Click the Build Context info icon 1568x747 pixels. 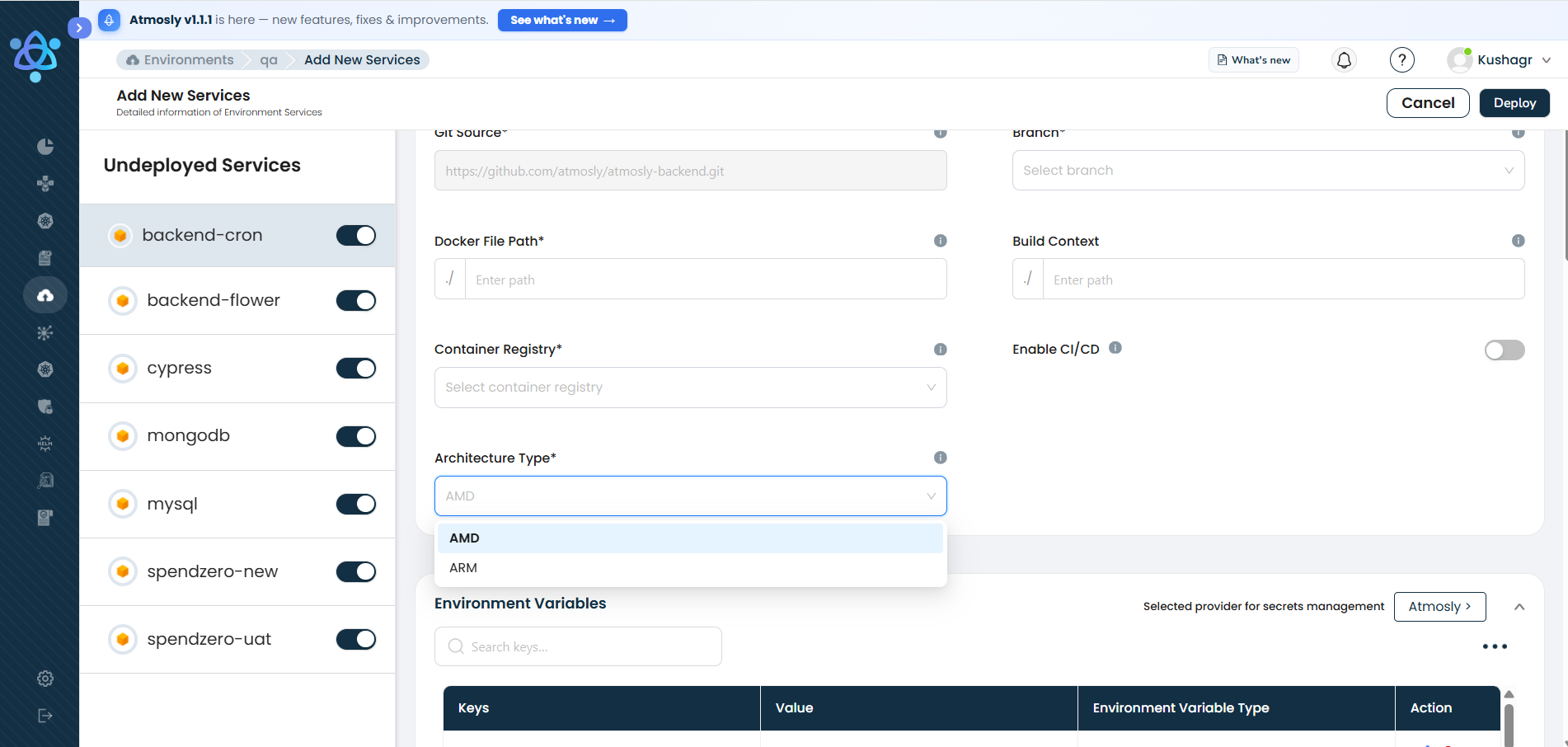(x=1518, y=241)
